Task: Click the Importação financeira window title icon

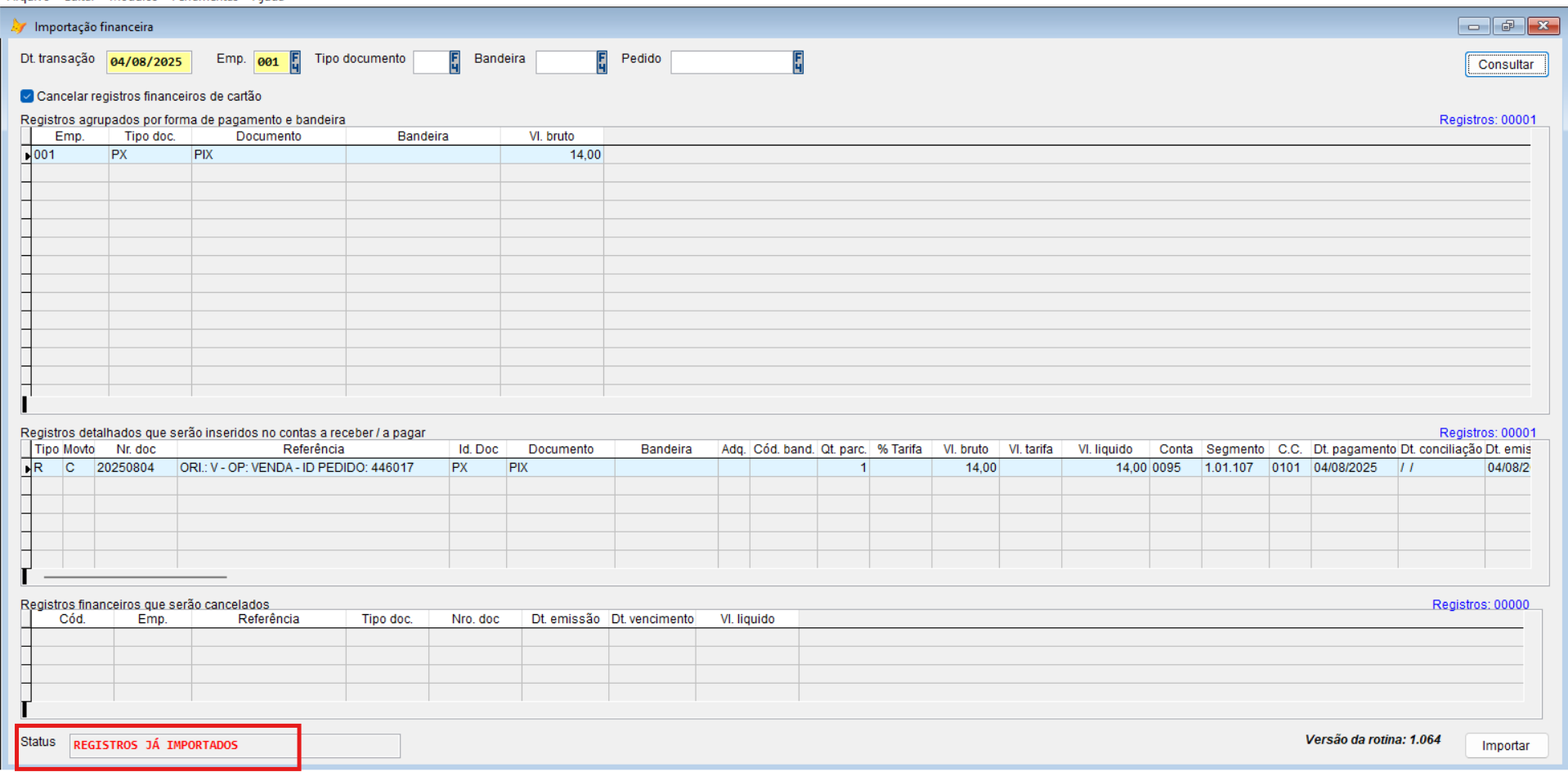Action: tap(18, 27)
